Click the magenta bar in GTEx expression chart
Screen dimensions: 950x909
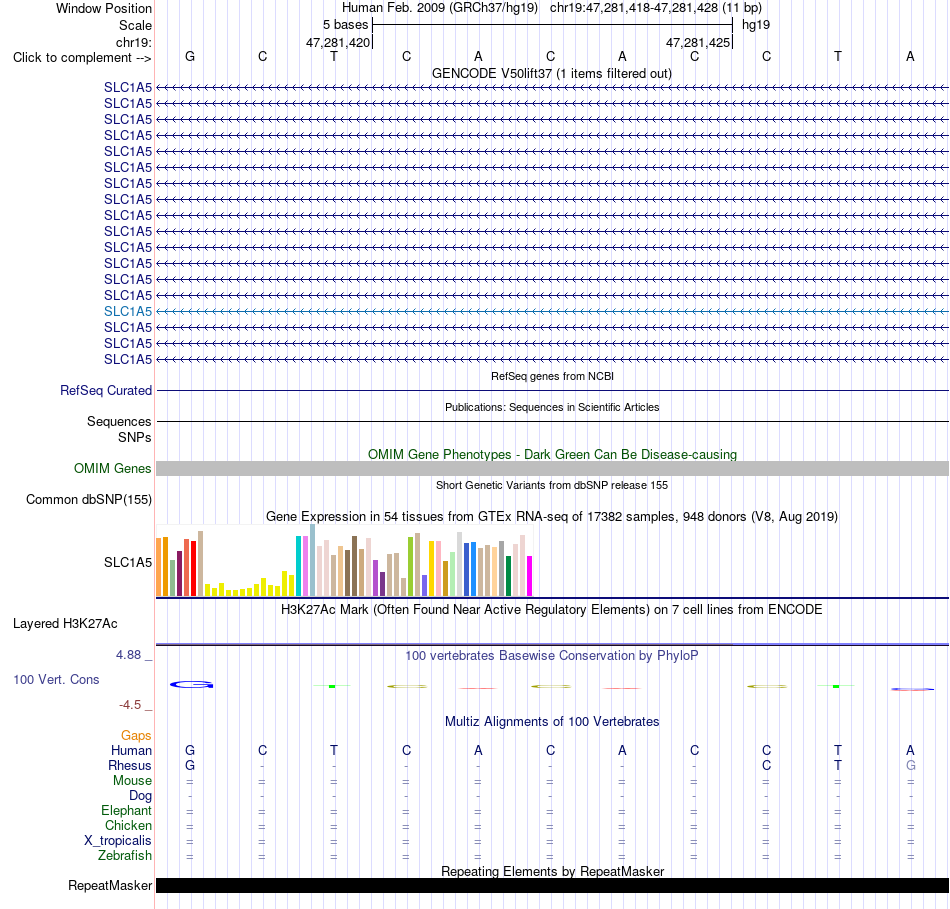coord(530,576)
